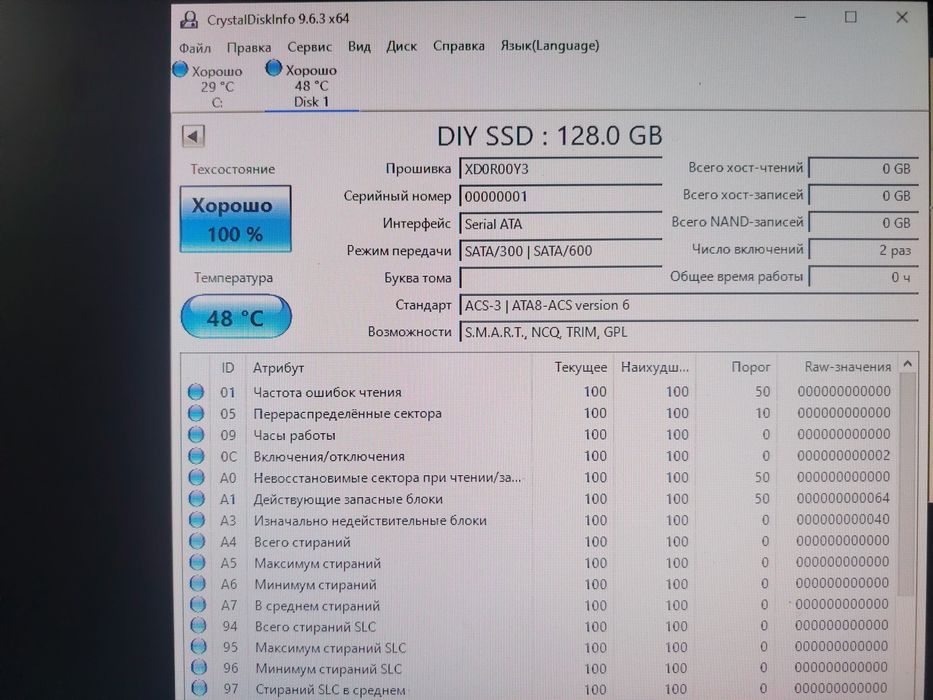Click the Всего хост-записей value field

click(x=863, y=196)
